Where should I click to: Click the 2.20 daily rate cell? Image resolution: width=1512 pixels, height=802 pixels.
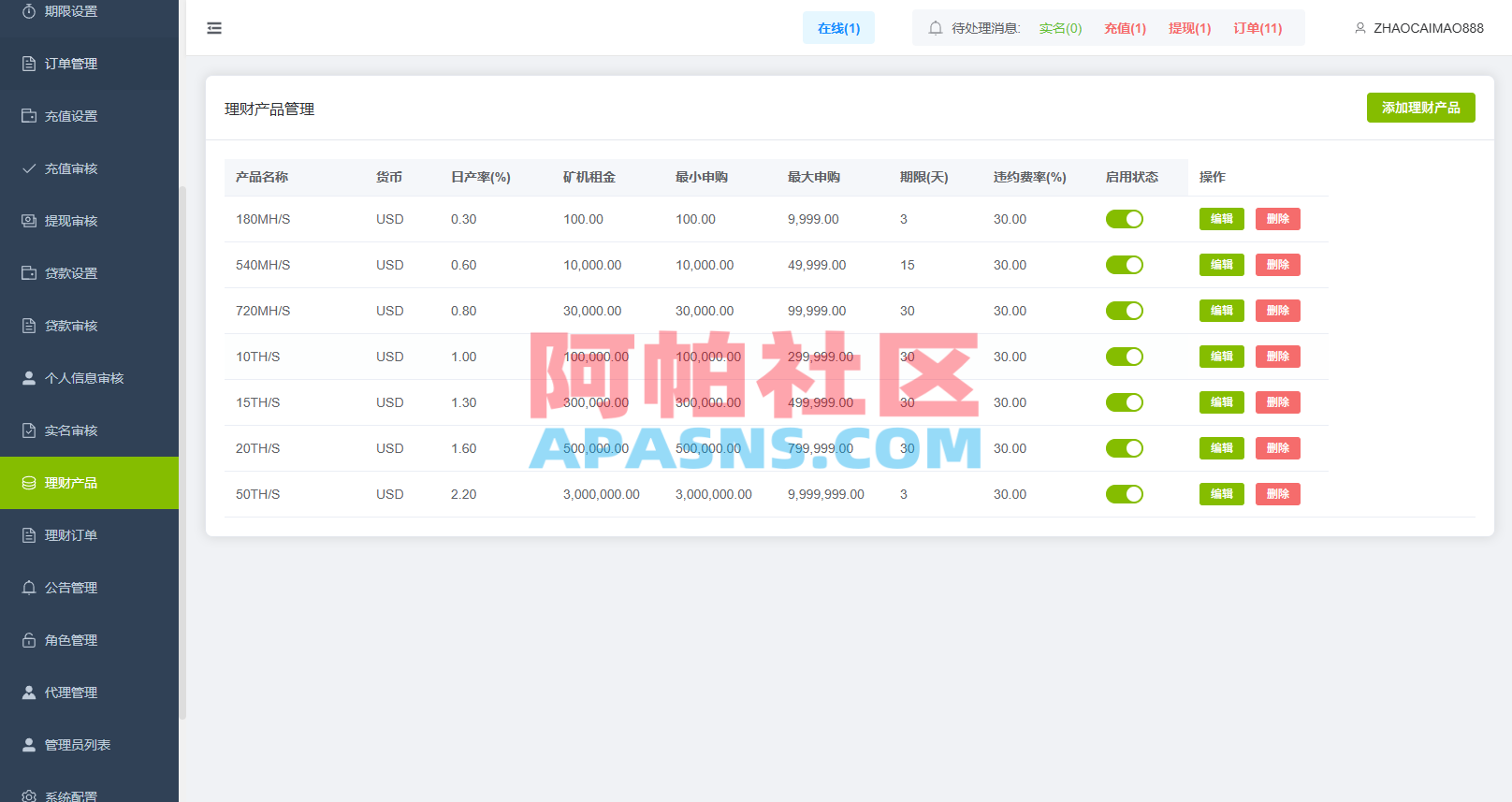coord(464,494)
